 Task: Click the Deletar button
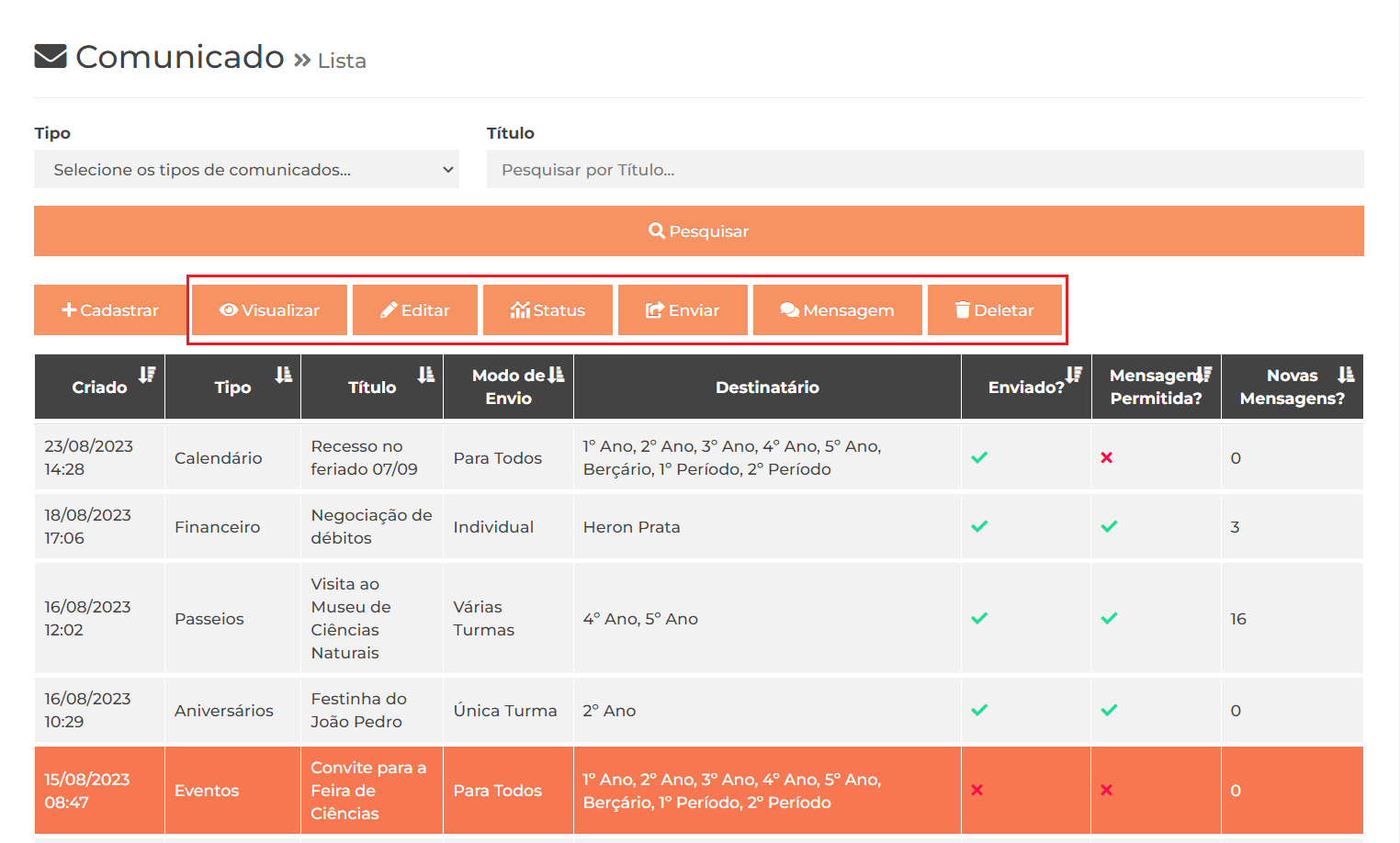pyautogui.click(x=995, y=310)
